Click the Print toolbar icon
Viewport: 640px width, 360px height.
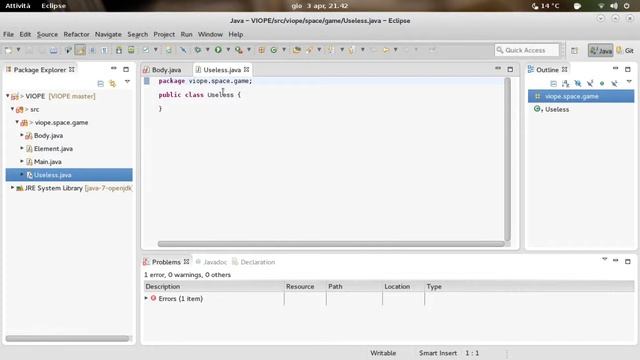click(x=53, y=50)
